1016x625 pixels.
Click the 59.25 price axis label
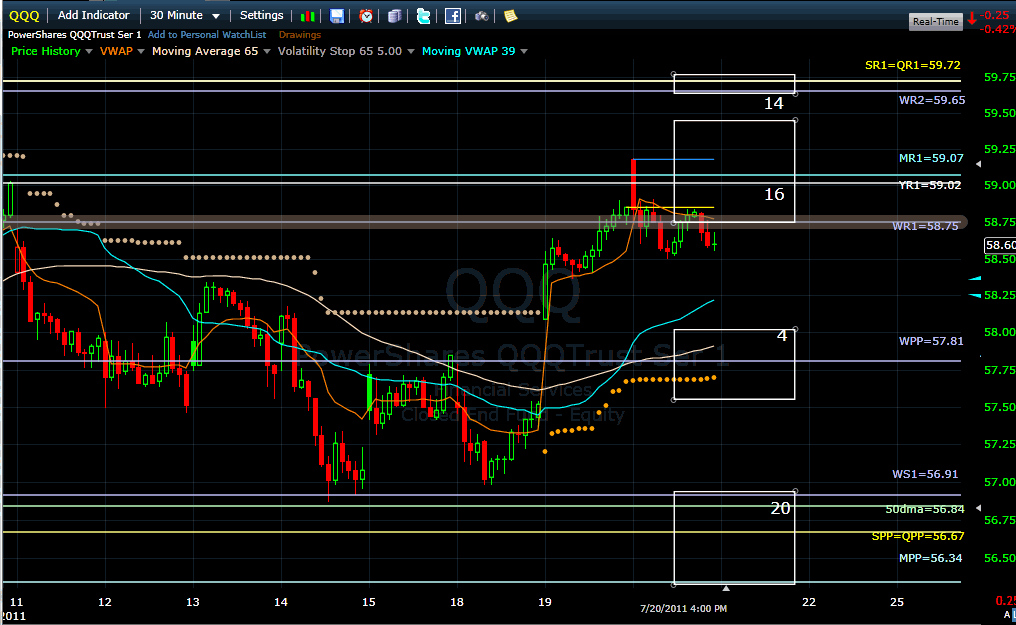tap(999, 150)
